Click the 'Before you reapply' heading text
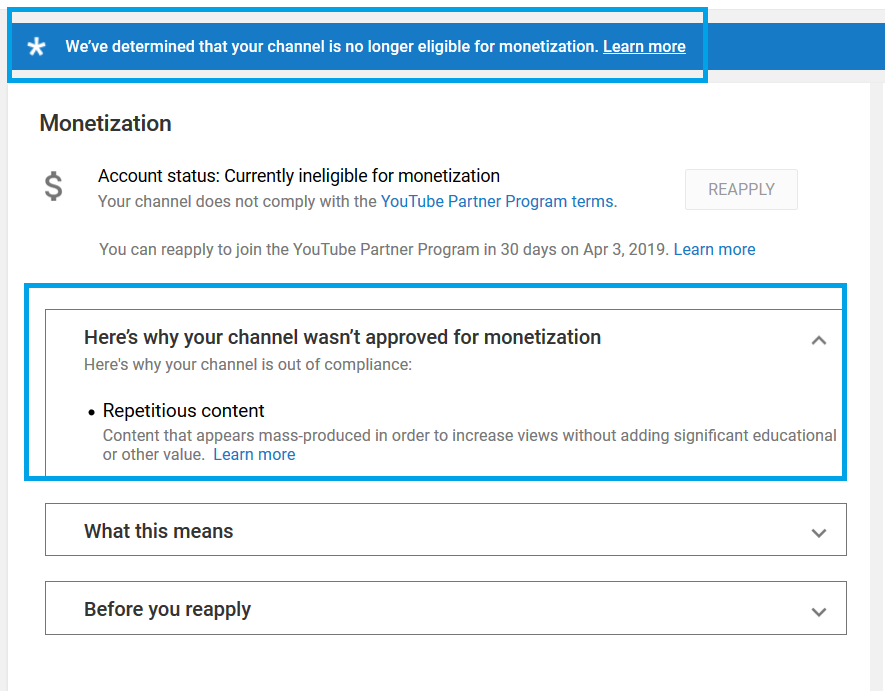This screenshot has height=691, width=885. 167,610
